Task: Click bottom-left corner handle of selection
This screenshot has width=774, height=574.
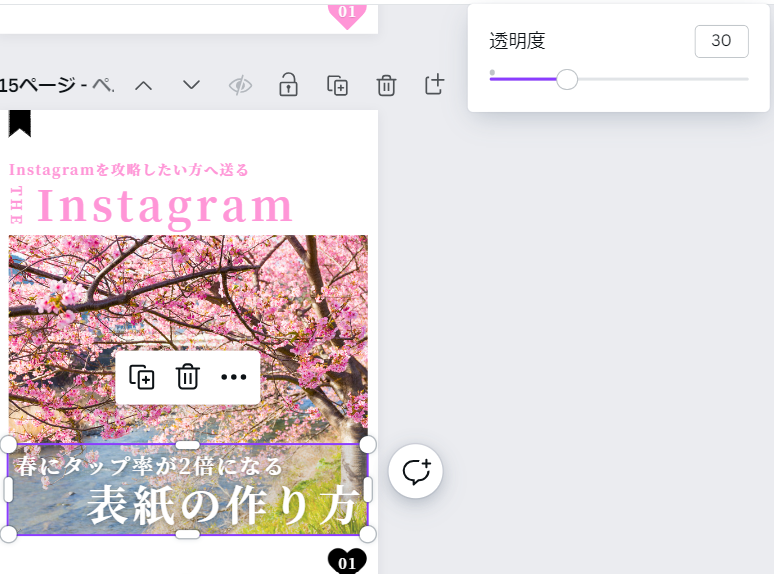Action: (8, 534)
